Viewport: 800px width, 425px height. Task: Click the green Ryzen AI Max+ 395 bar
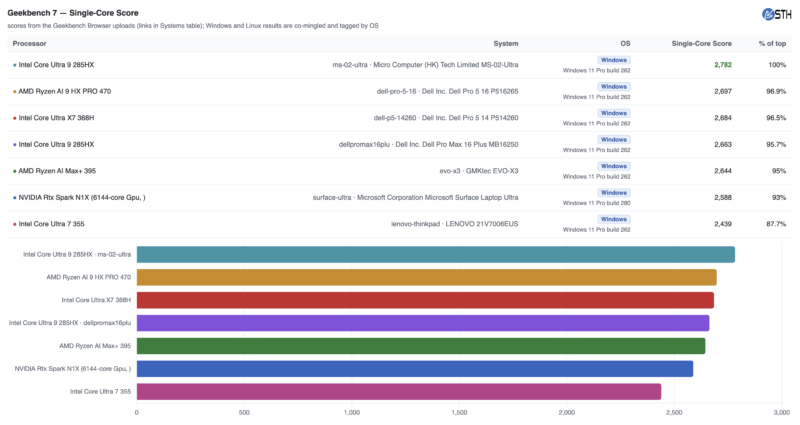pyautogui.click(x=421, y=346)
